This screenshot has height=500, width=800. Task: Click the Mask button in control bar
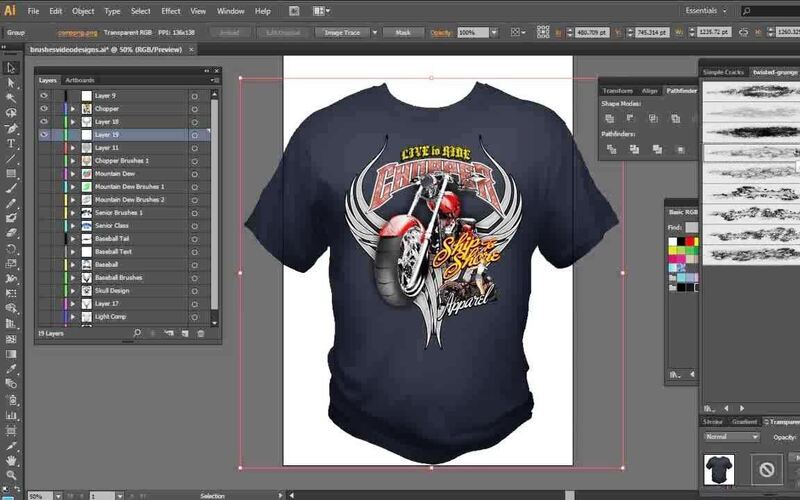(403, 32)
